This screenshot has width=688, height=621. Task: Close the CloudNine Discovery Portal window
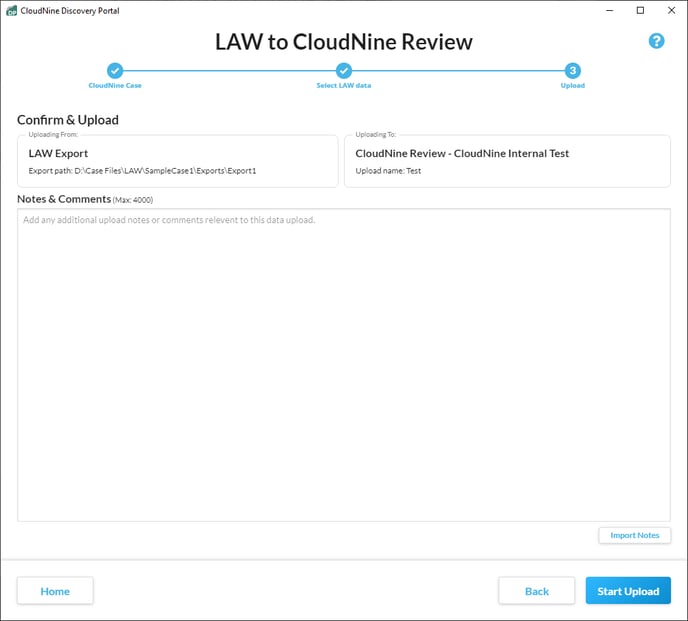(x=671, y=11)
